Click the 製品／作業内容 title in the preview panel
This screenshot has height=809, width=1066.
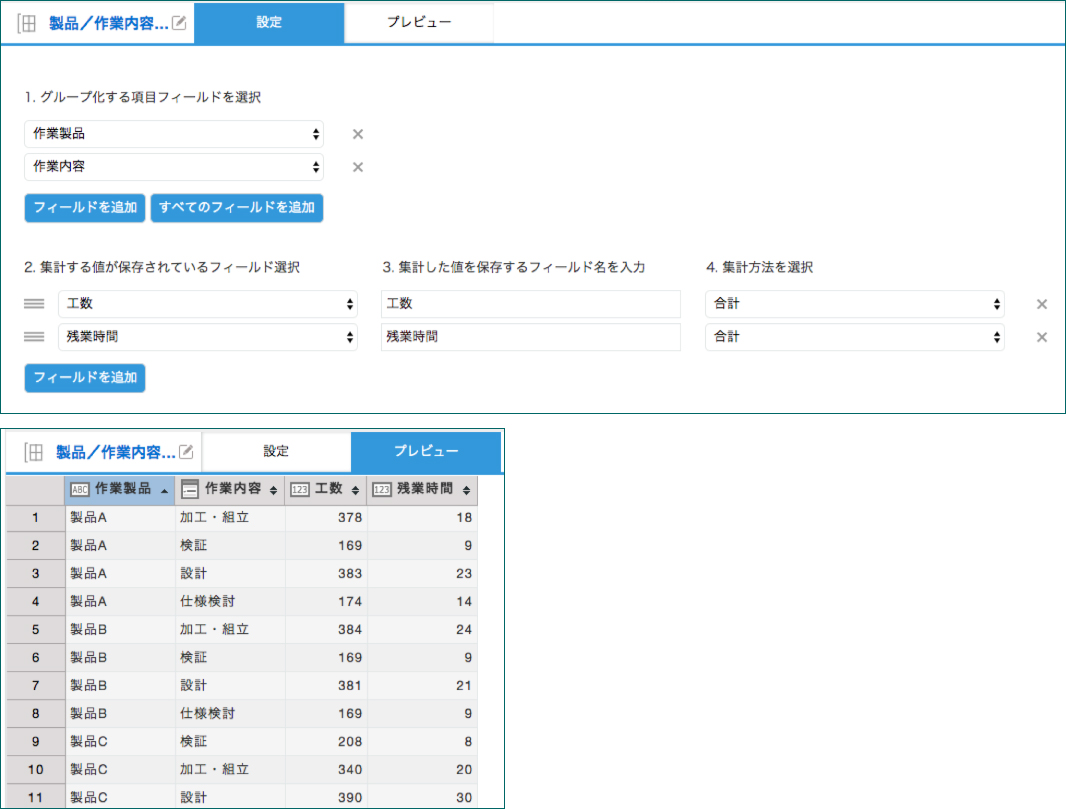click(x=116, y=452)
